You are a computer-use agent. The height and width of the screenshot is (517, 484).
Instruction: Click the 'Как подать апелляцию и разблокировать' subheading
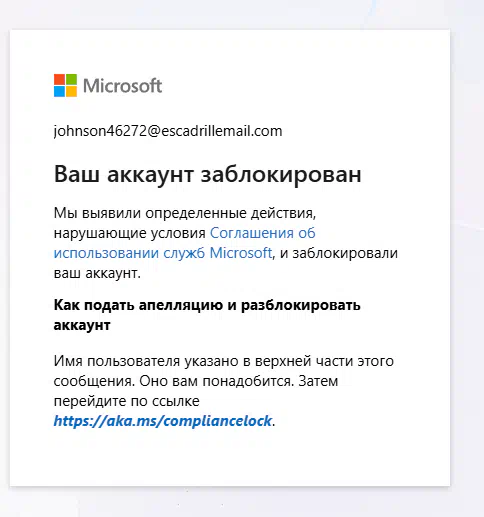(x=207, y=305)
